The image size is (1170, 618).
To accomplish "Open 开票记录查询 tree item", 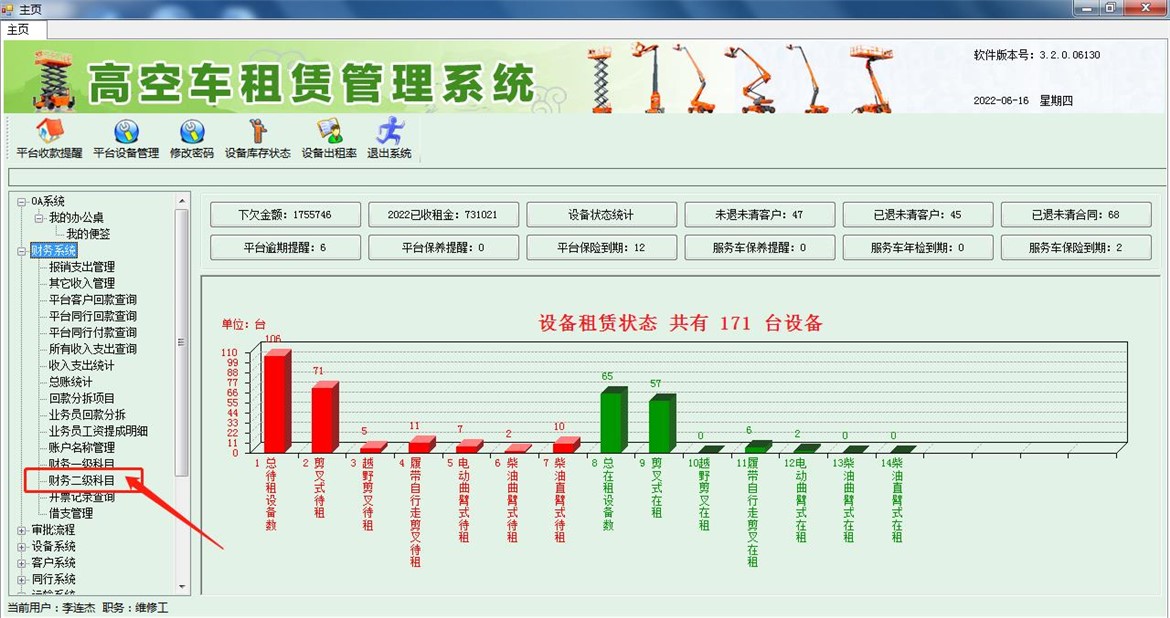I will [x=82, y=497].
